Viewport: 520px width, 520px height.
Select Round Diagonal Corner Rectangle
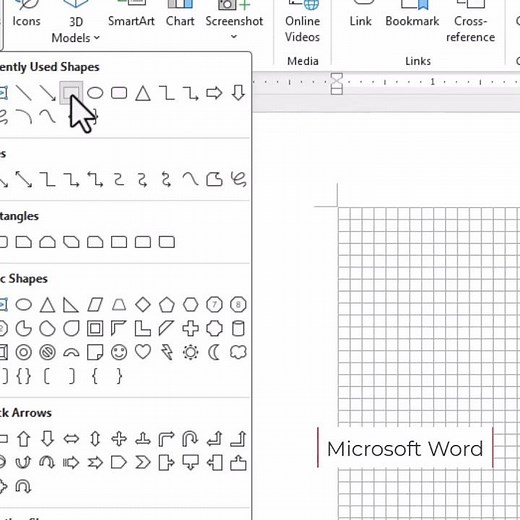coord(167,242)
